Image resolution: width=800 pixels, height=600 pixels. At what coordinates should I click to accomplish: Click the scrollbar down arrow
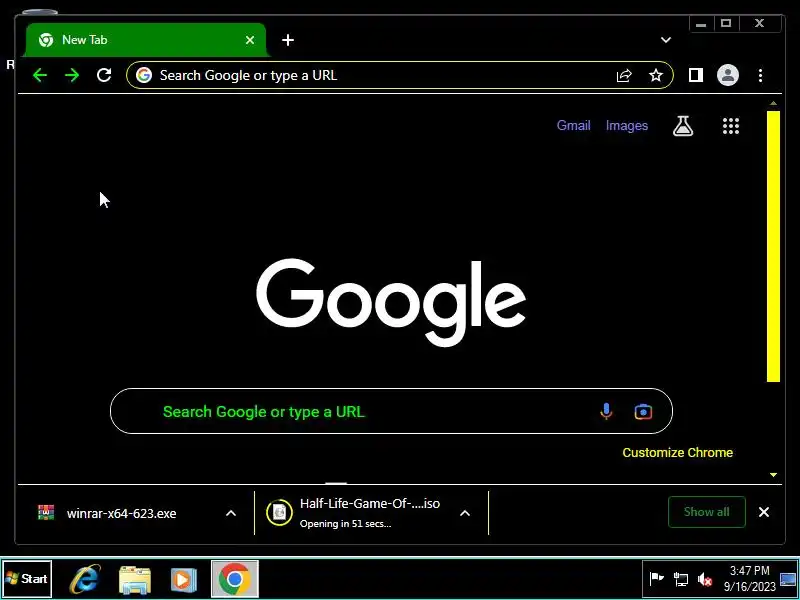click(x=773, y=475)
